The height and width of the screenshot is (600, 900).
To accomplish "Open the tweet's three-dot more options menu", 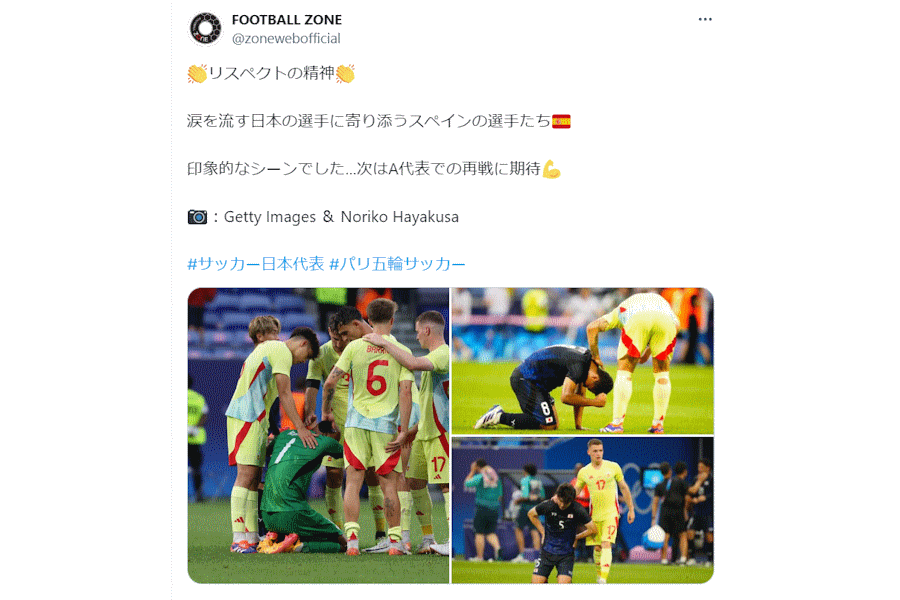I will (x=705, y=20).
